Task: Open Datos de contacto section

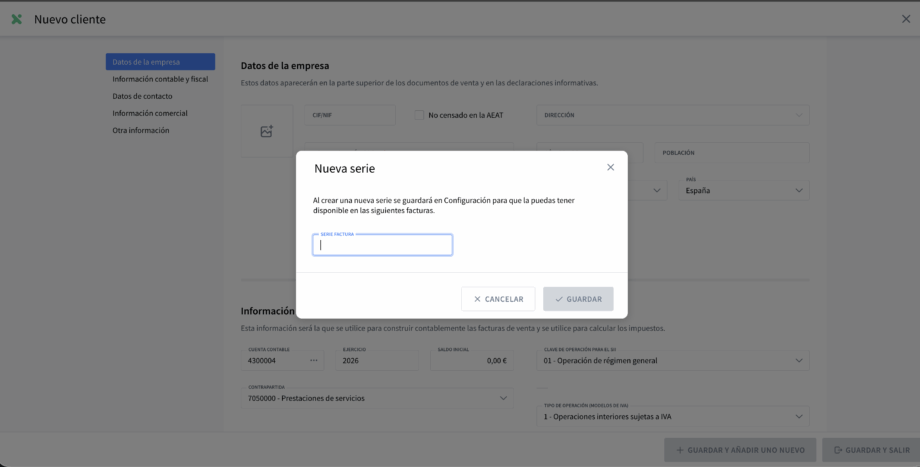Action: [143, 96]
